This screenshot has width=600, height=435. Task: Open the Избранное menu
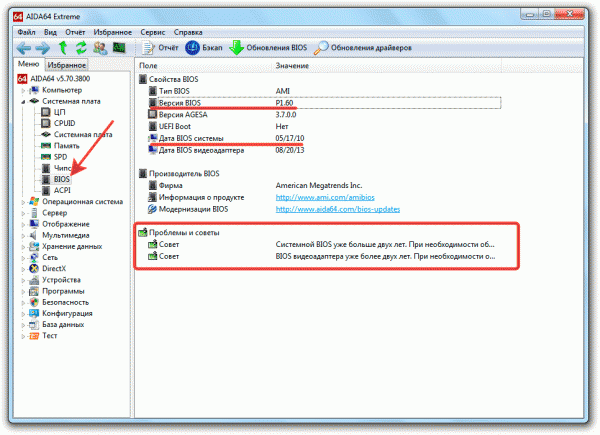112,32
